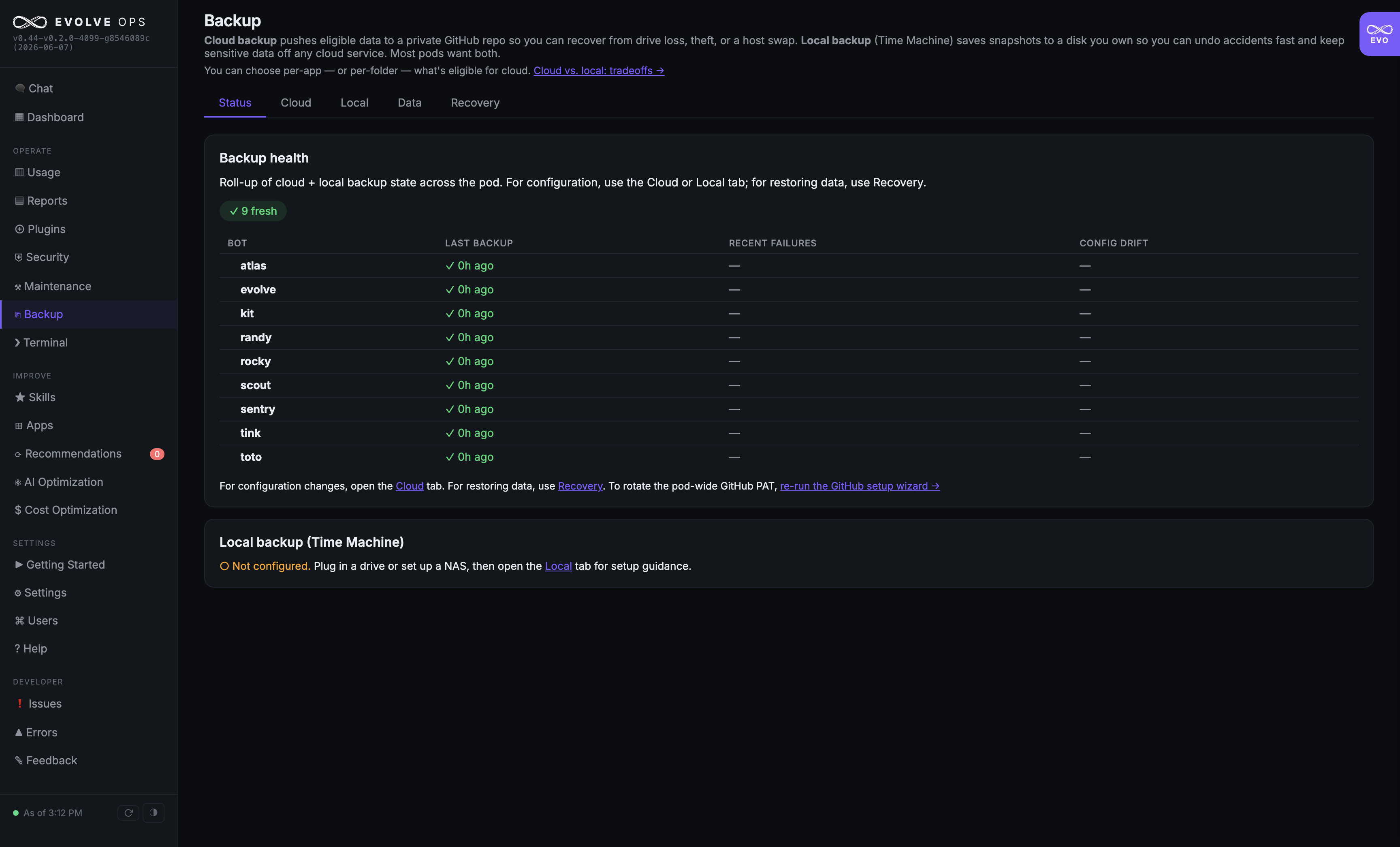Click the 0h ago value for toto
The width and height of the screenshot is (1400, 847).
[470, 456]
